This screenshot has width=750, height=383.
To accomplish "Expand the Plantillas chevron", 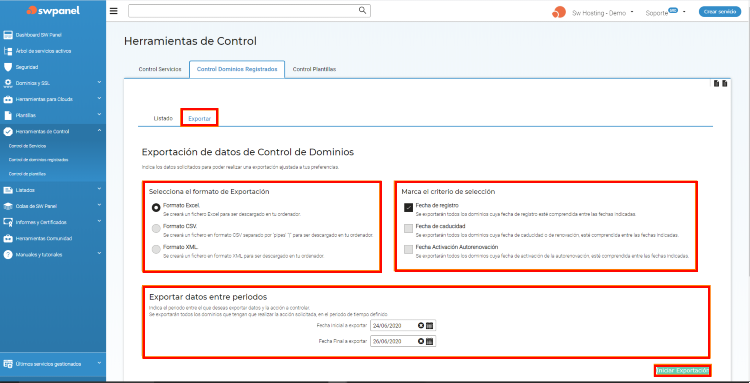I will click(99, 114).
